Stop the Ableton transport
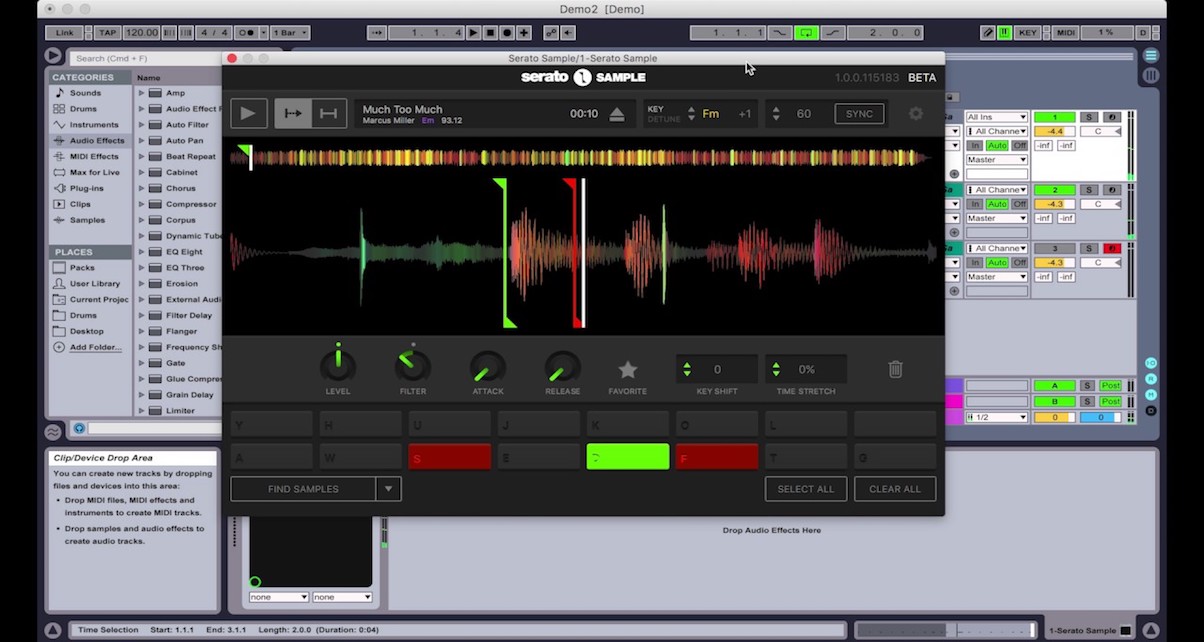1204x642 pixels. click(x=490, y=33)
